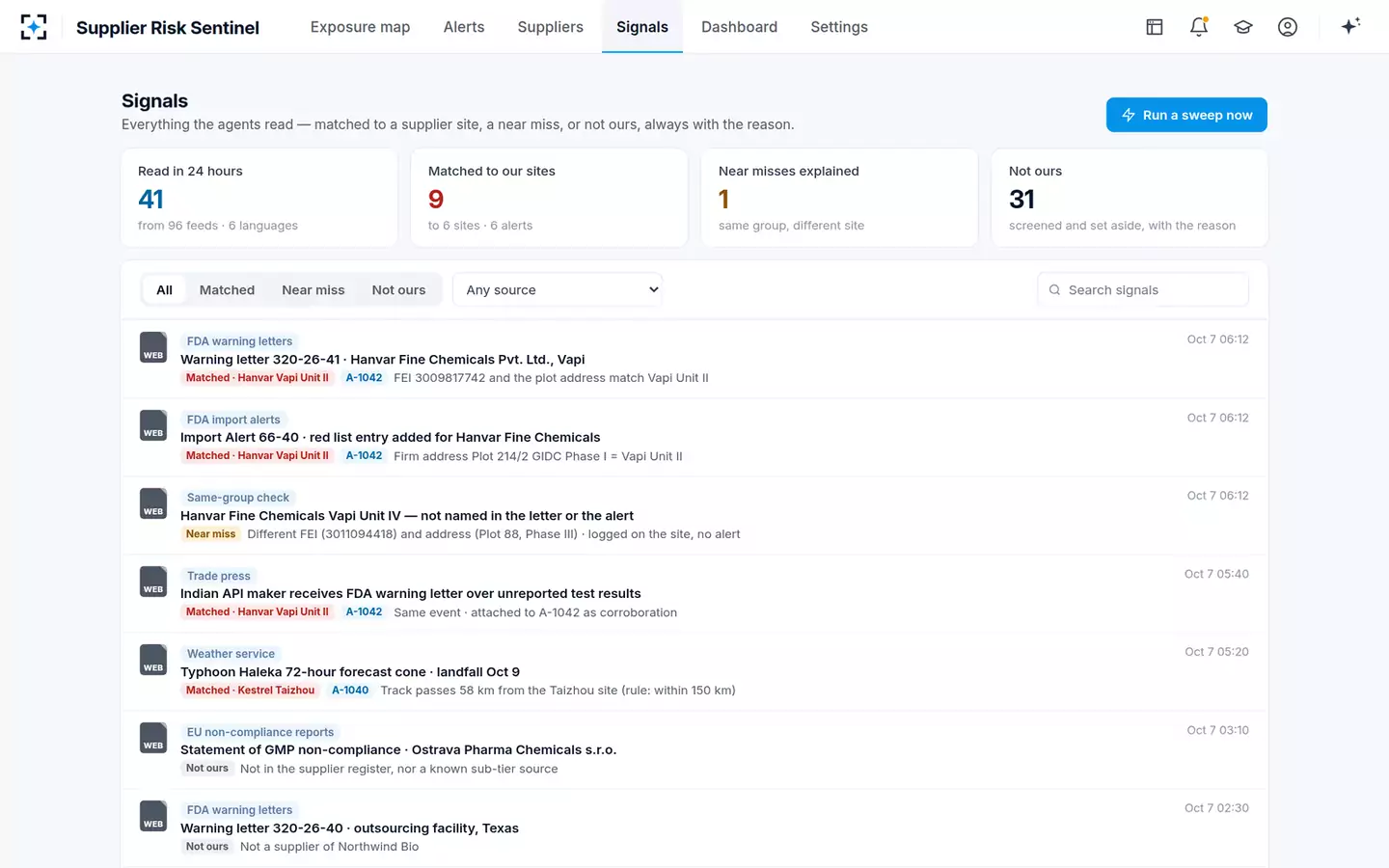The height and width of the screenshot is (868, 1389).
Task: Open the graduation cap learning icon
Action: 1243,27
